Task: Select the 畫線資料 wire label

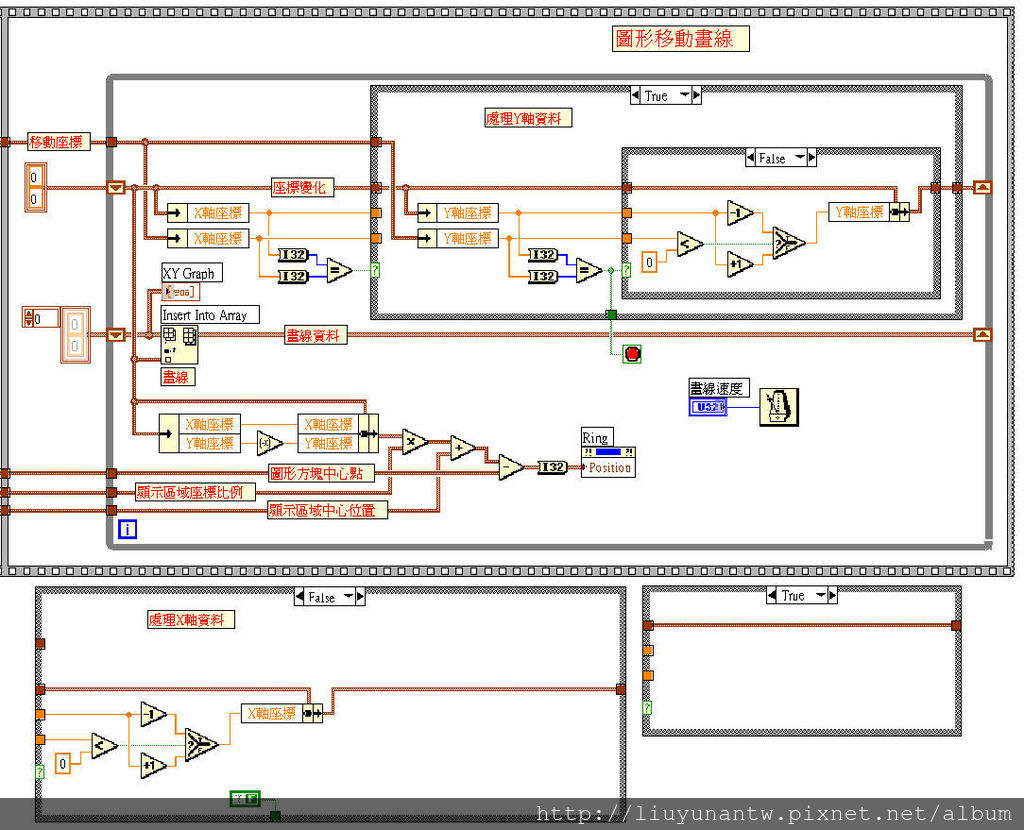Action: click(316, 336)
